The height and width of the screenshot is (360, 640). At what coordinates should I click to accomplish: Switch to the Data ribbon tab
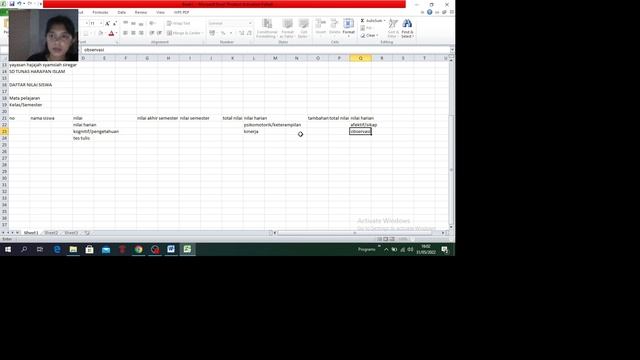tap(122, 13)
